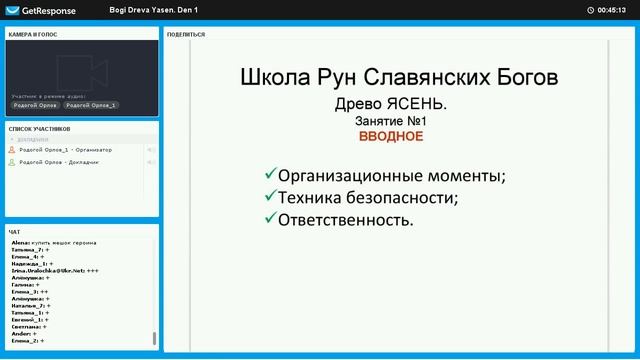Click the bullet Техника безопасности;

pos(368,198)
